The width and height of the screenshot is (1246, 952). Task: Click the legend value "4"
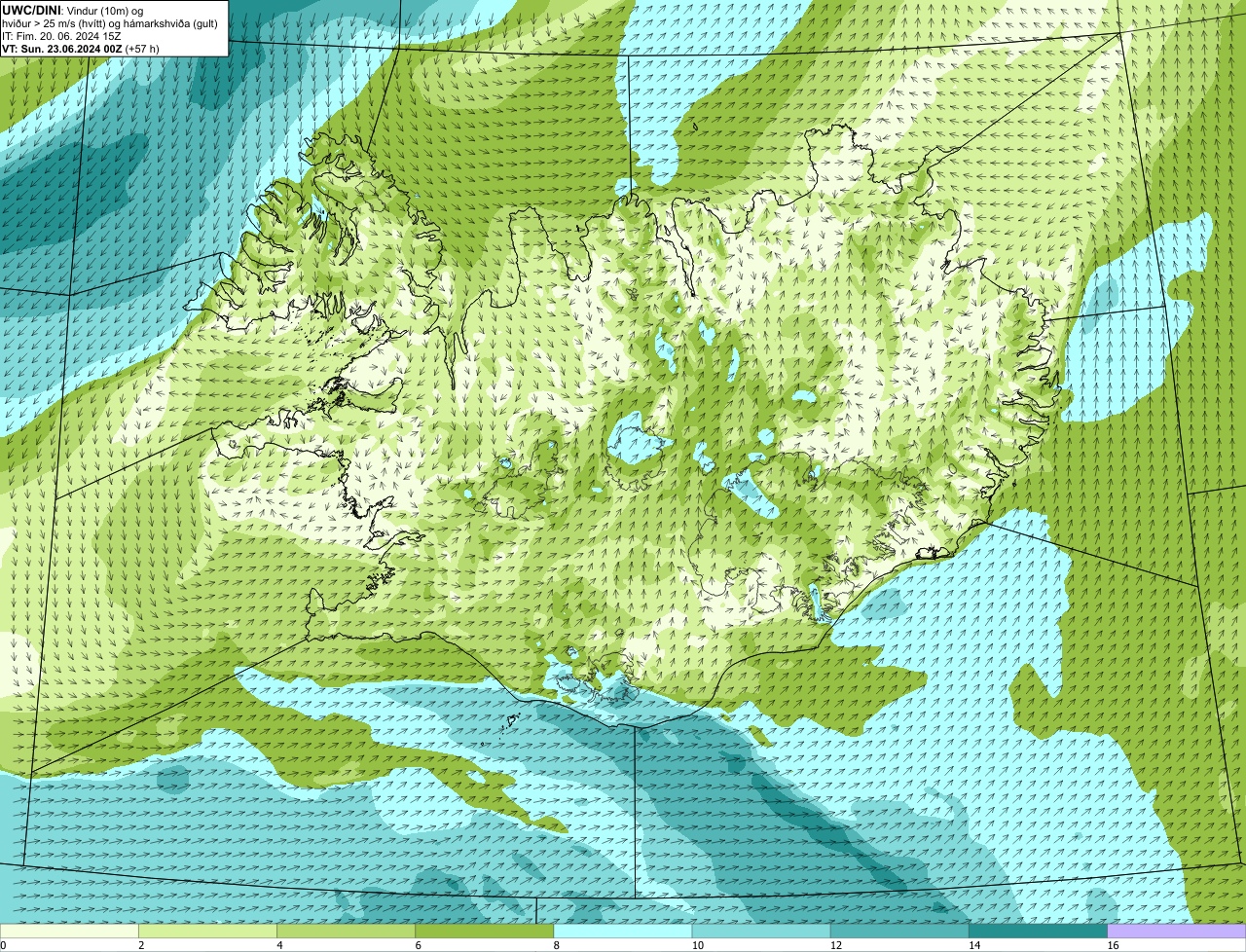279,945
